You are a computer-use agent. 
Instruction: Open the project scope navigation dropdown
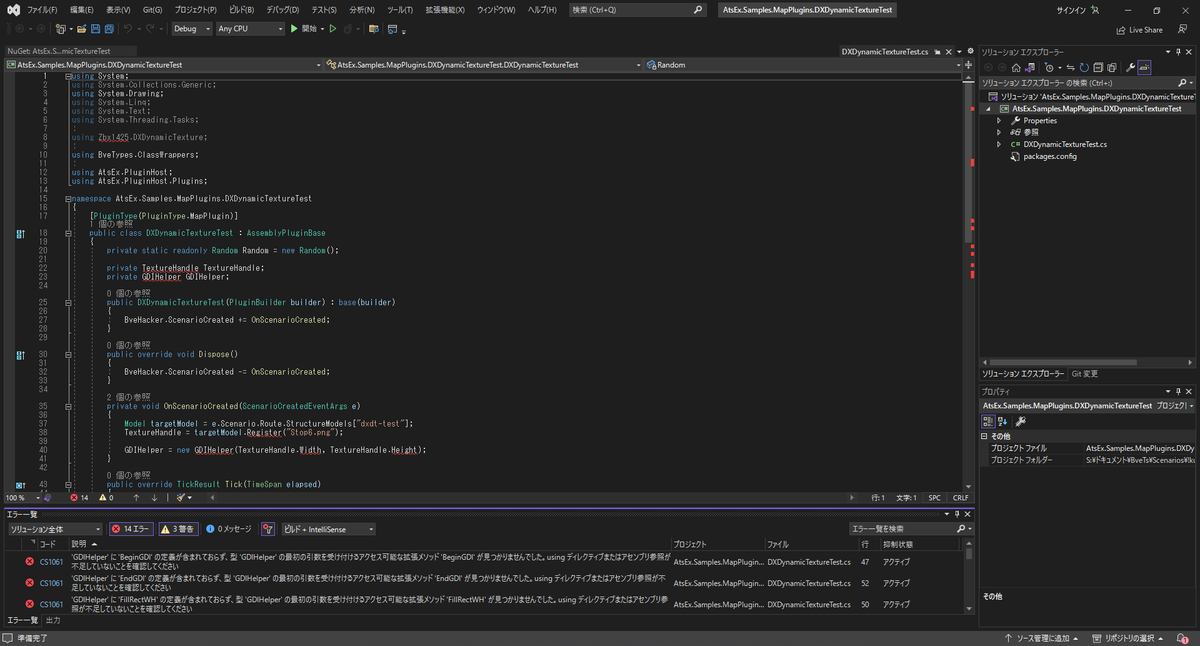pyautogui.click(x=162, y=64)
